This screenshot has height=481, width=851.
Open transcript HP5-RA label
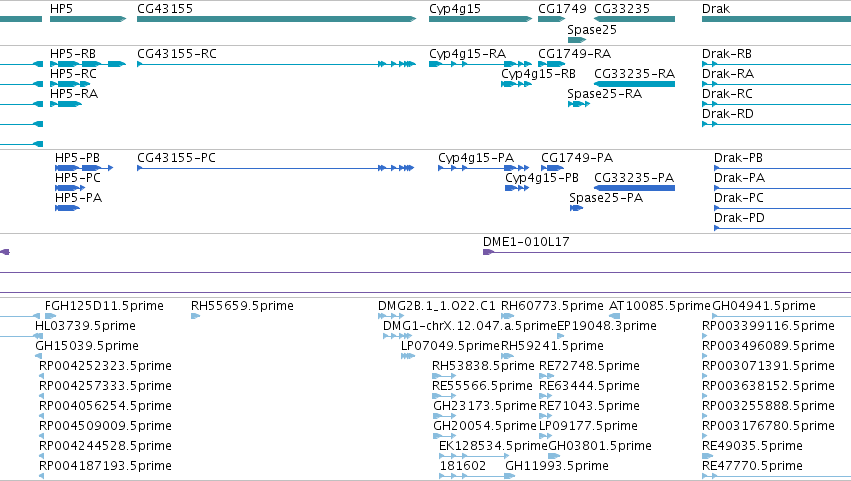[74, 94]
